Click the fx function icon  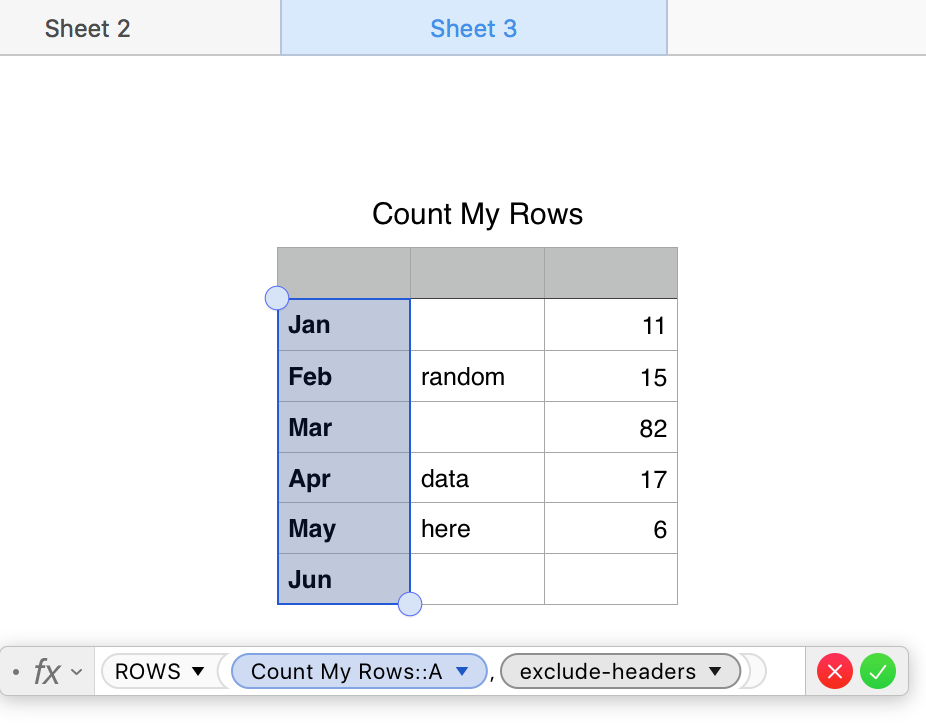47,672
